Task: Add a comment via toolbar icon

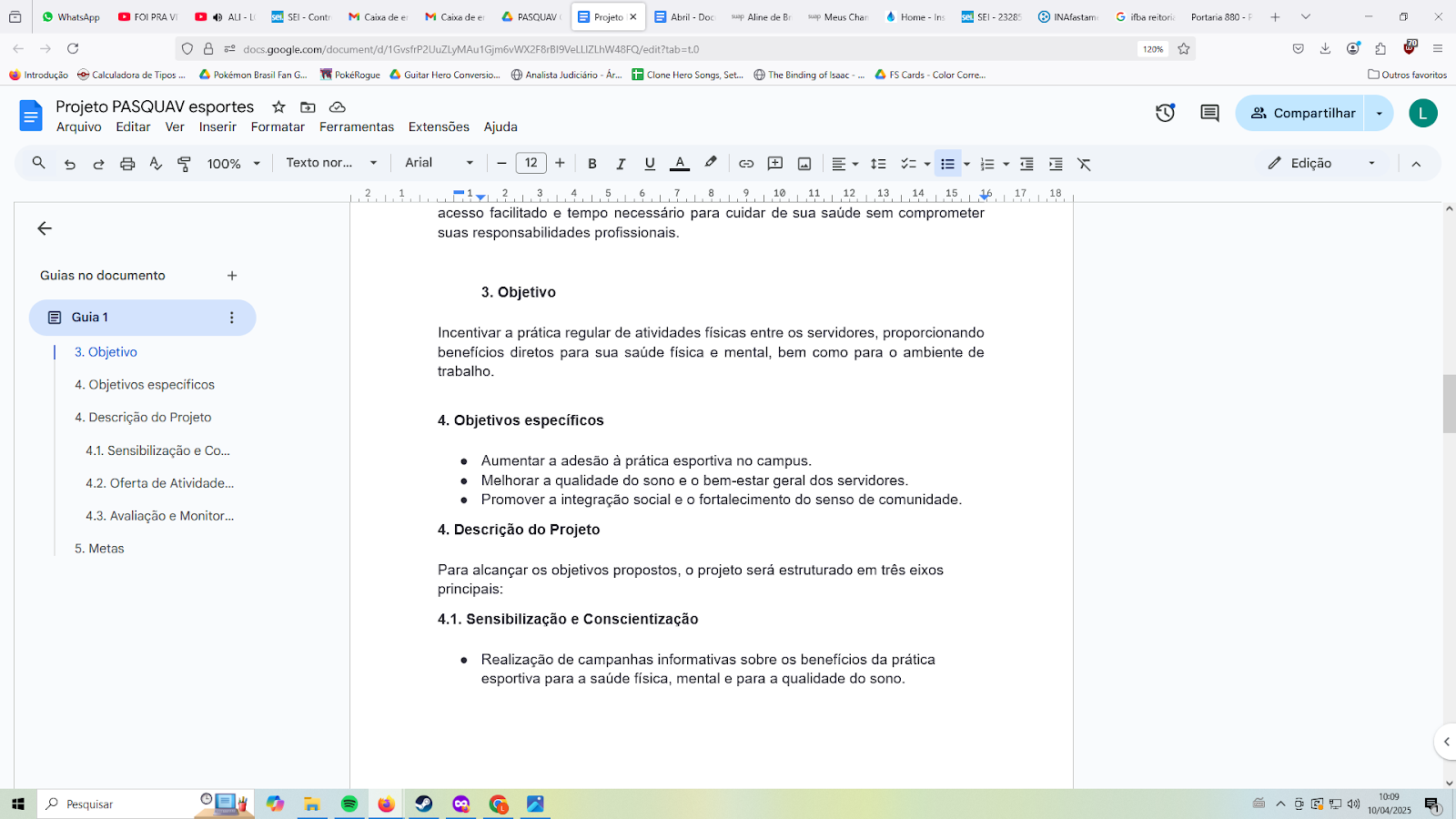Action: tap(775, 164)
